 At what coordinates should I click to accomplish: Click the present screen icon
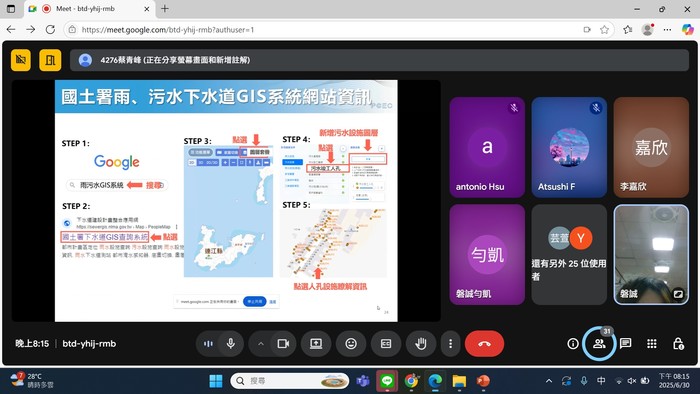pos(316,344)
